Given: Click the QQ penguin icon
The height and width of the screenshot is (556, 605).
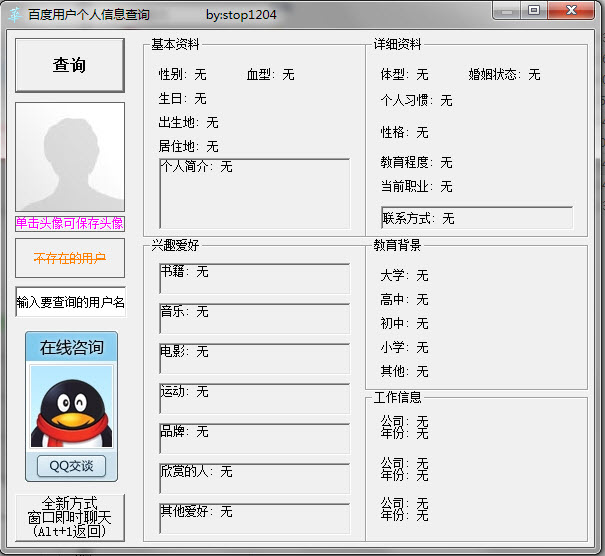Looking at the screenshot, I should coord(71,406).
